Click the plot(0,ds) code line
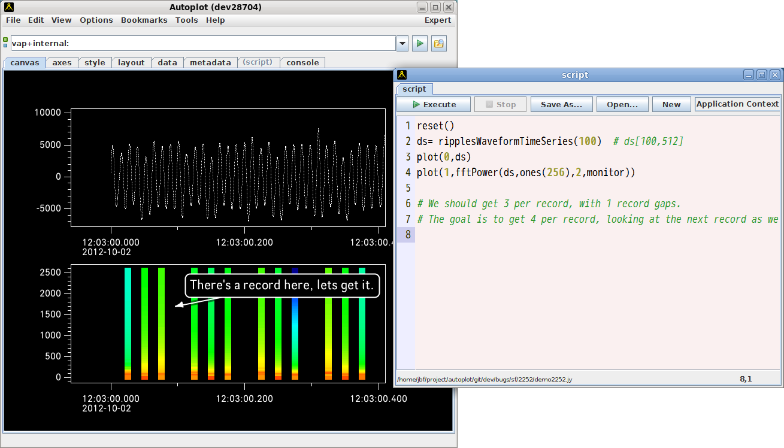The image size is (784, 448). point(444,156)
